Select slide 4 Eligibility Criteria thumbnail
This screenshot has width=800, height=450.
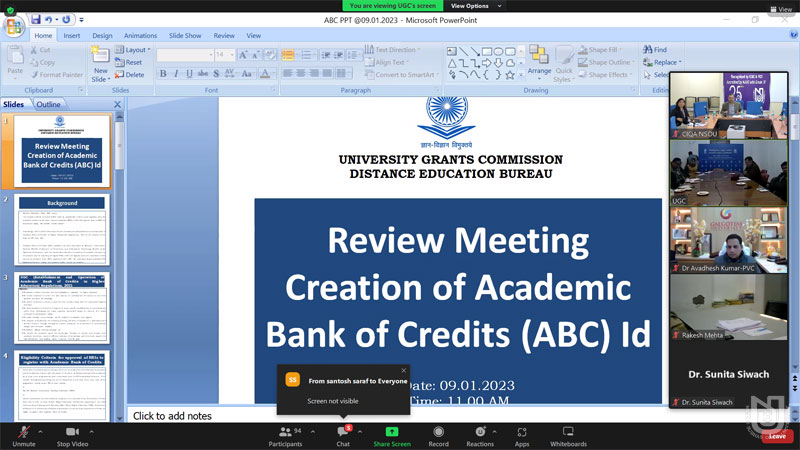[62, 386]
